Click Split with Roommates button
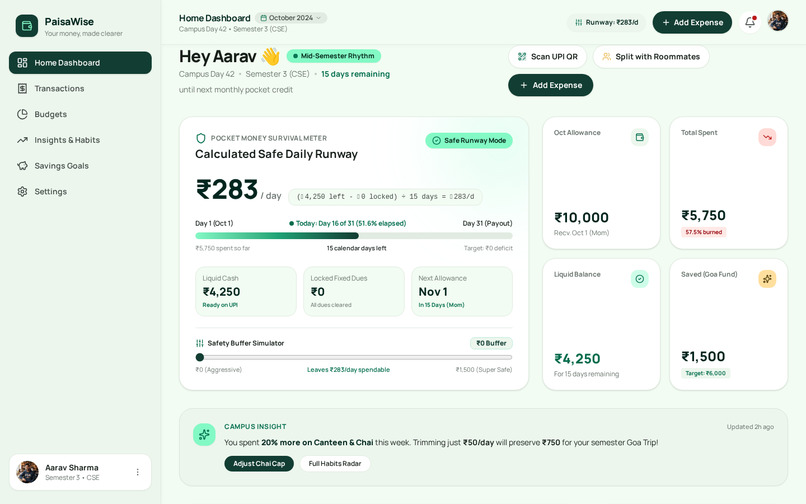 click(x=651, y=57)
